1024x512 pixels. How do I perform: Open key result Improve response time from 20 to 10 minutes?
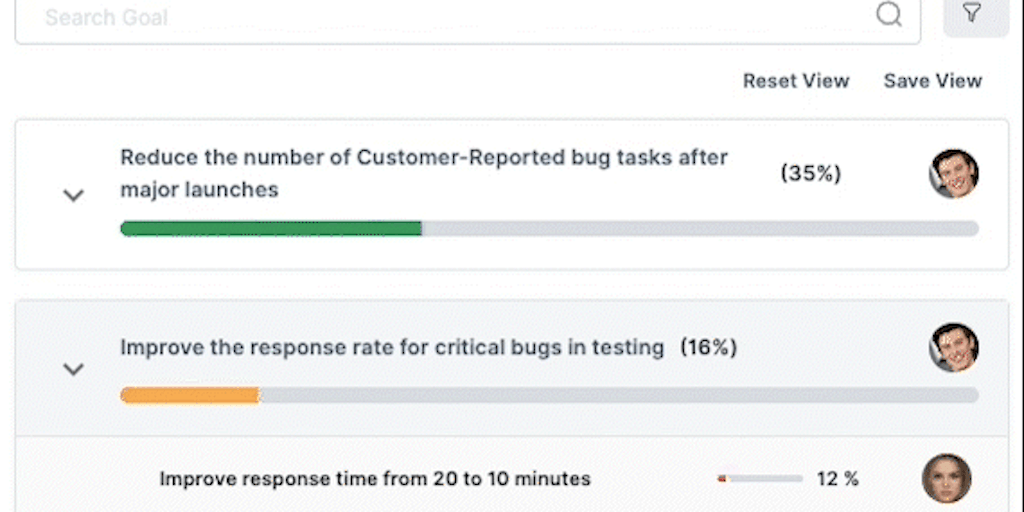click(375, 479)
